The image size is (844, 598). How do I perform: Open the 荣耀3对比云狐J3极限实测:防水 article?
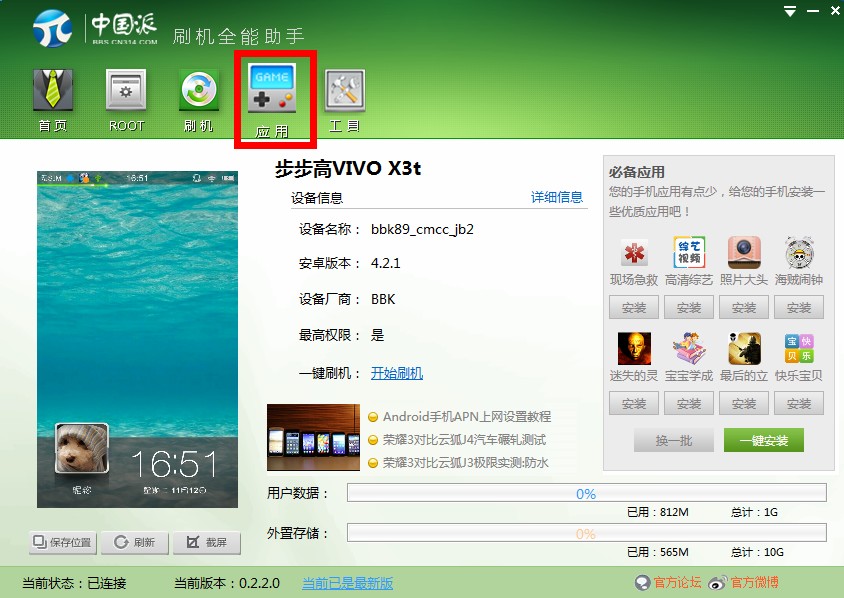click(x=466, y=463)
